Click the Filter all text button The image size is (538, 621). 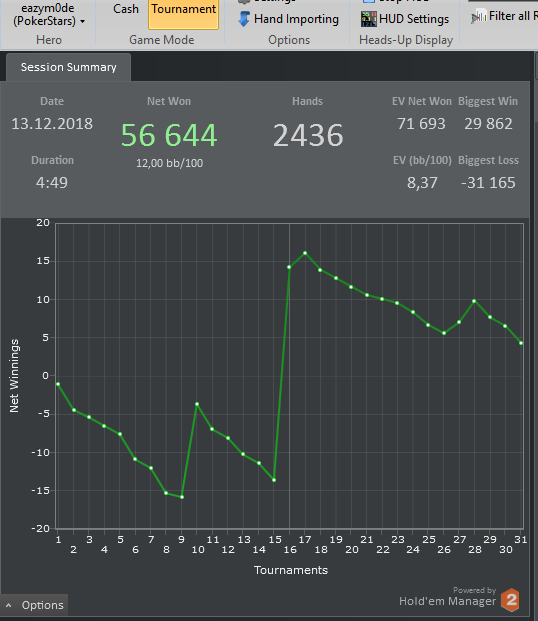pyautogui.click(x=509, y=16)
